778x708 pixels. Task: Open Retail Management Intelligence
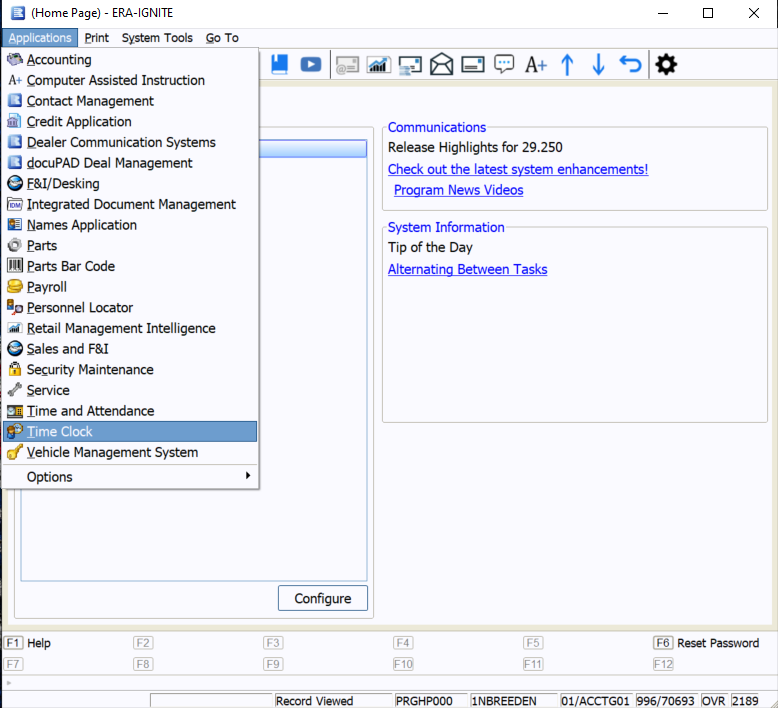[x=130, y=328]
